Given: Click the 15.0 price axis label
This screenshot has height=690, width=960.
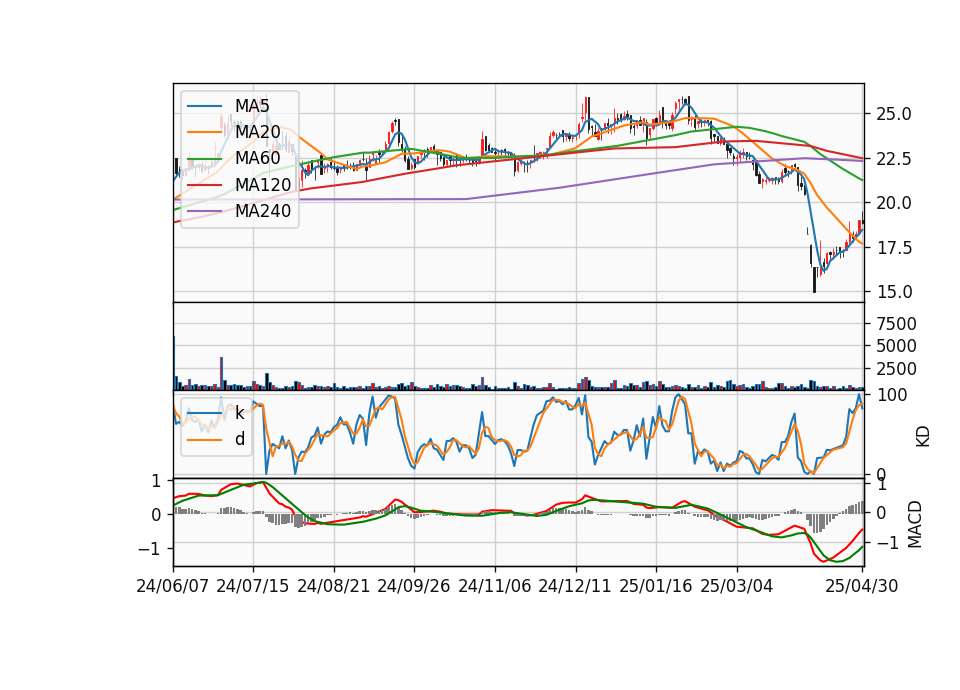Looking at the screenshot, I should [894, 293].
